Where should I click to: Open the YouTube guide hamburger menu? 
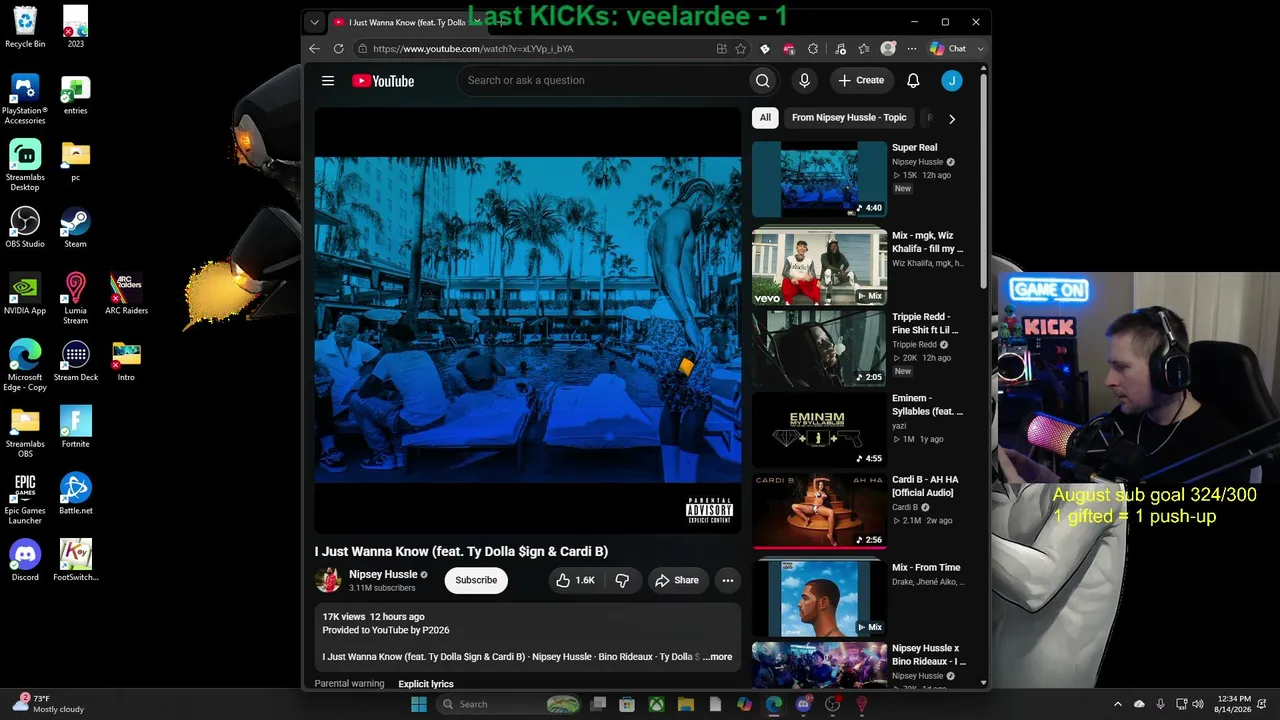pyautogui.click(x=327, y=81)
